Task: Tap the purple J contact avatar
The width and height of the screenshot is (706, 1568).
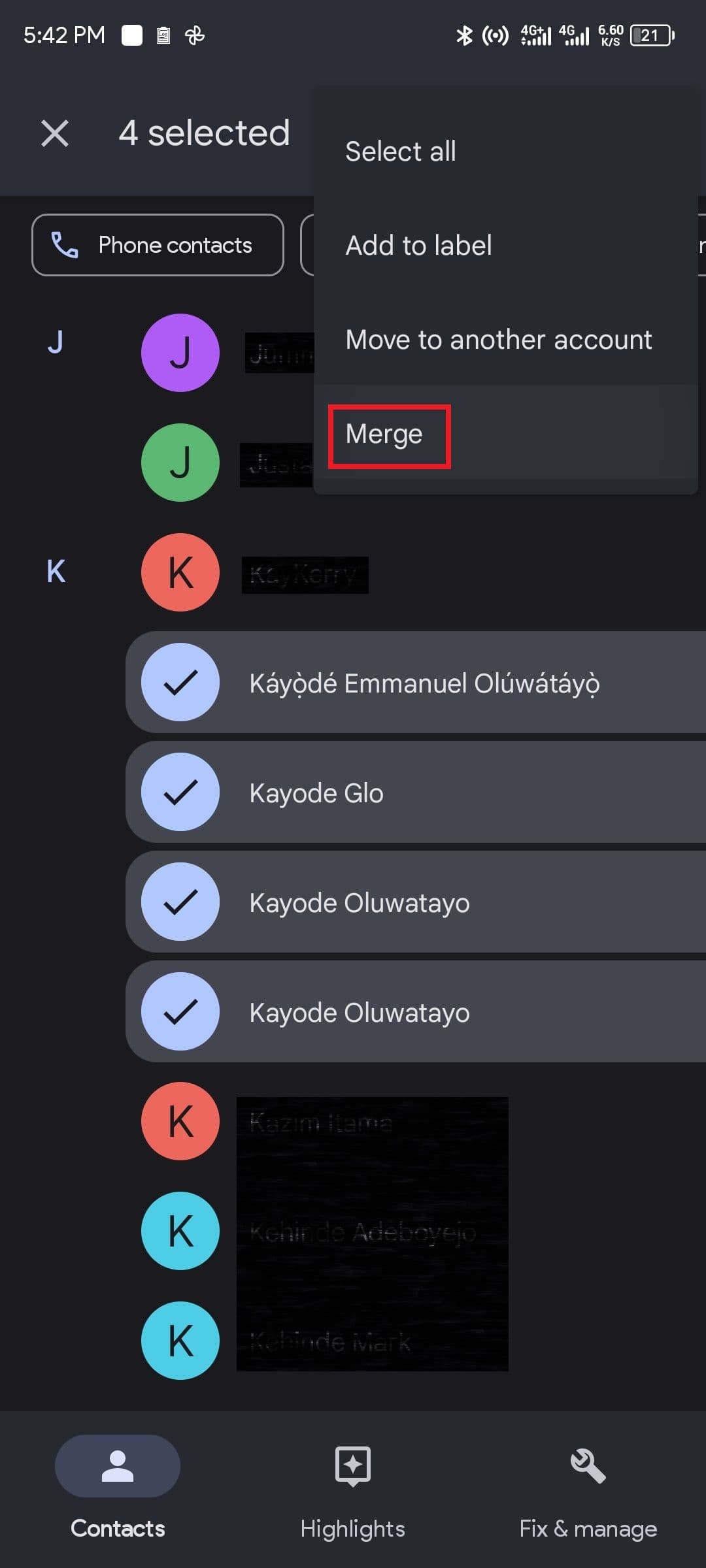Action: pos(180,353)
